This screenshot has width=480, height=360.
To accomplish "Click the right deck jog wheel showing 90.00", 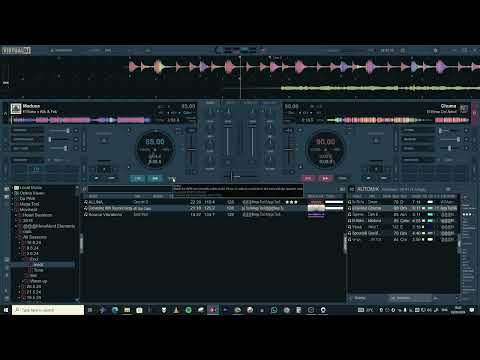I will click(x=325, y=149).
